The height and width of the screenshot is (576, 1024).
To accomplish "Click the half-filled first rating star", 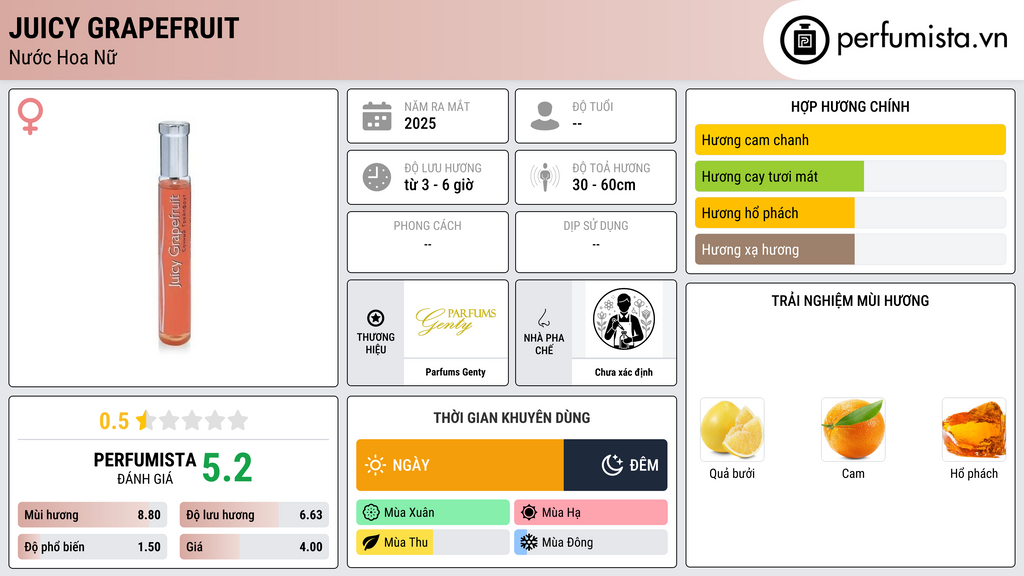I will click(145, 420).
